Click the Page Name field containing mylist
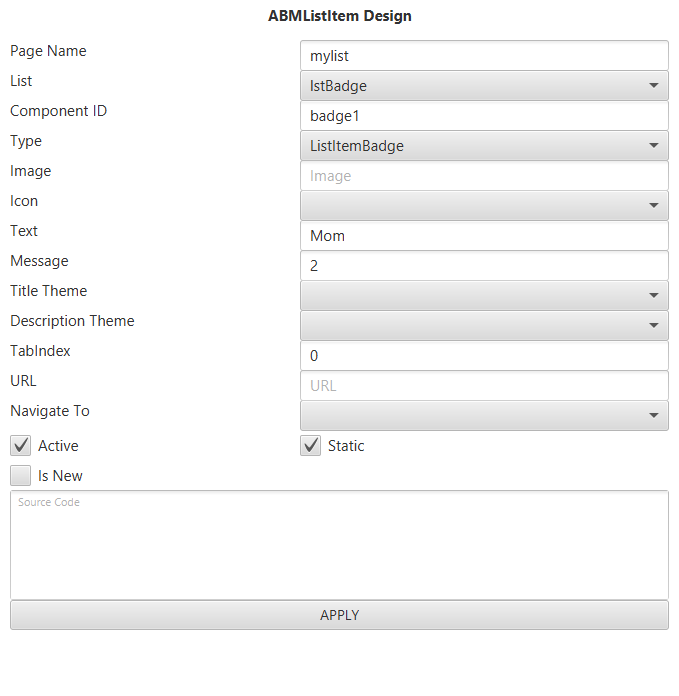 pos(484,56)
